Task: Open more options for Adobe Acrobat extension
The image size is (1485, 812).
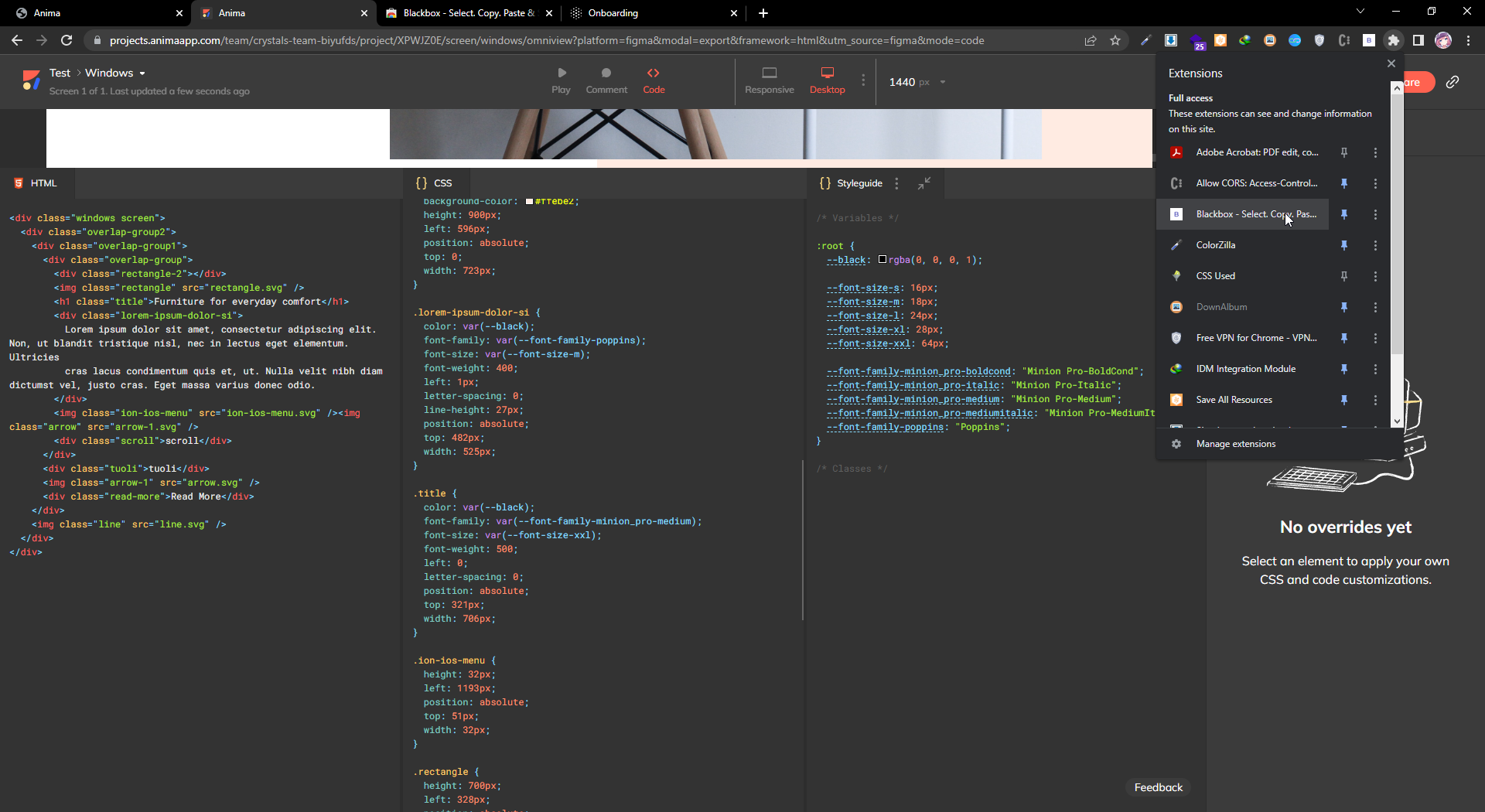Action: click(1375, 152)
